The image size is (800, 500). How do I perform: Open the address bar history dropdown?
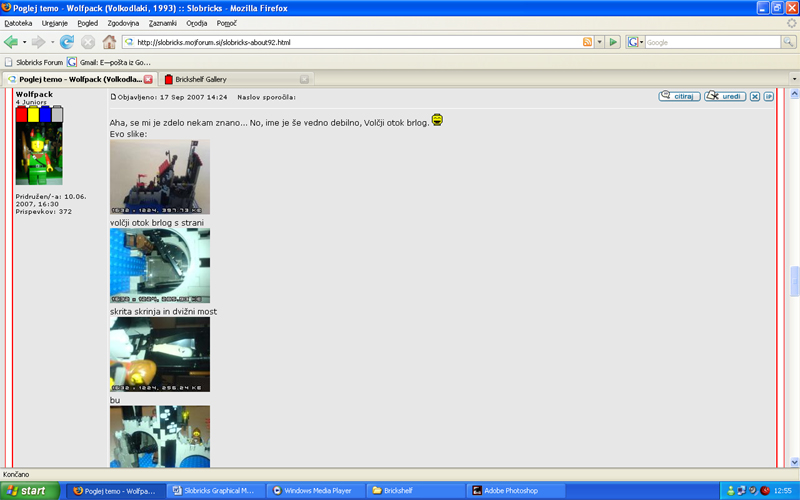point(600,42)
